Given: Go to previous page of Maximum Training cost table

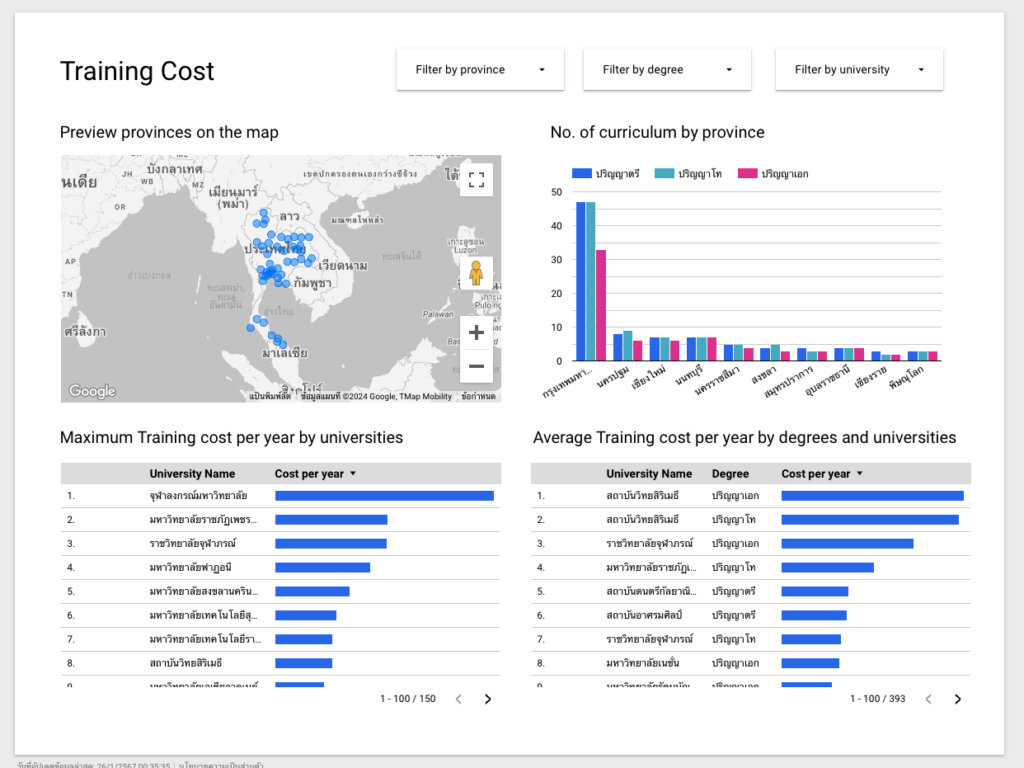Looking at the screenshot, I should pos(459,699).
